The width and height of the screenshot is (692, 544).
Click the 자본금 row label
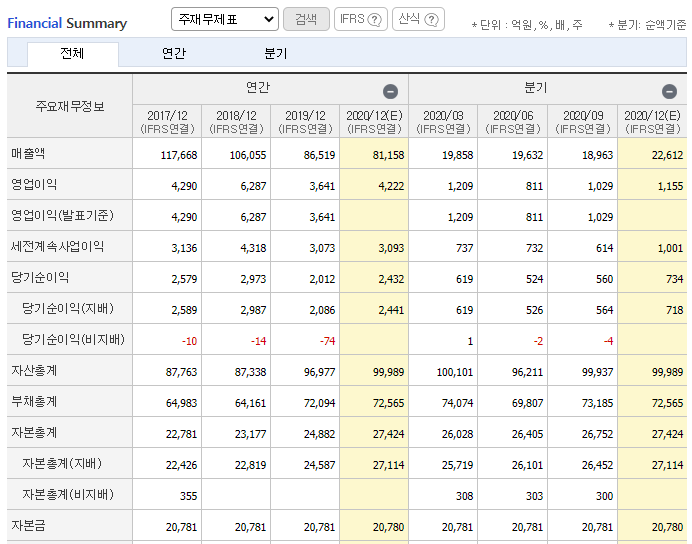(x=28, y=525)
